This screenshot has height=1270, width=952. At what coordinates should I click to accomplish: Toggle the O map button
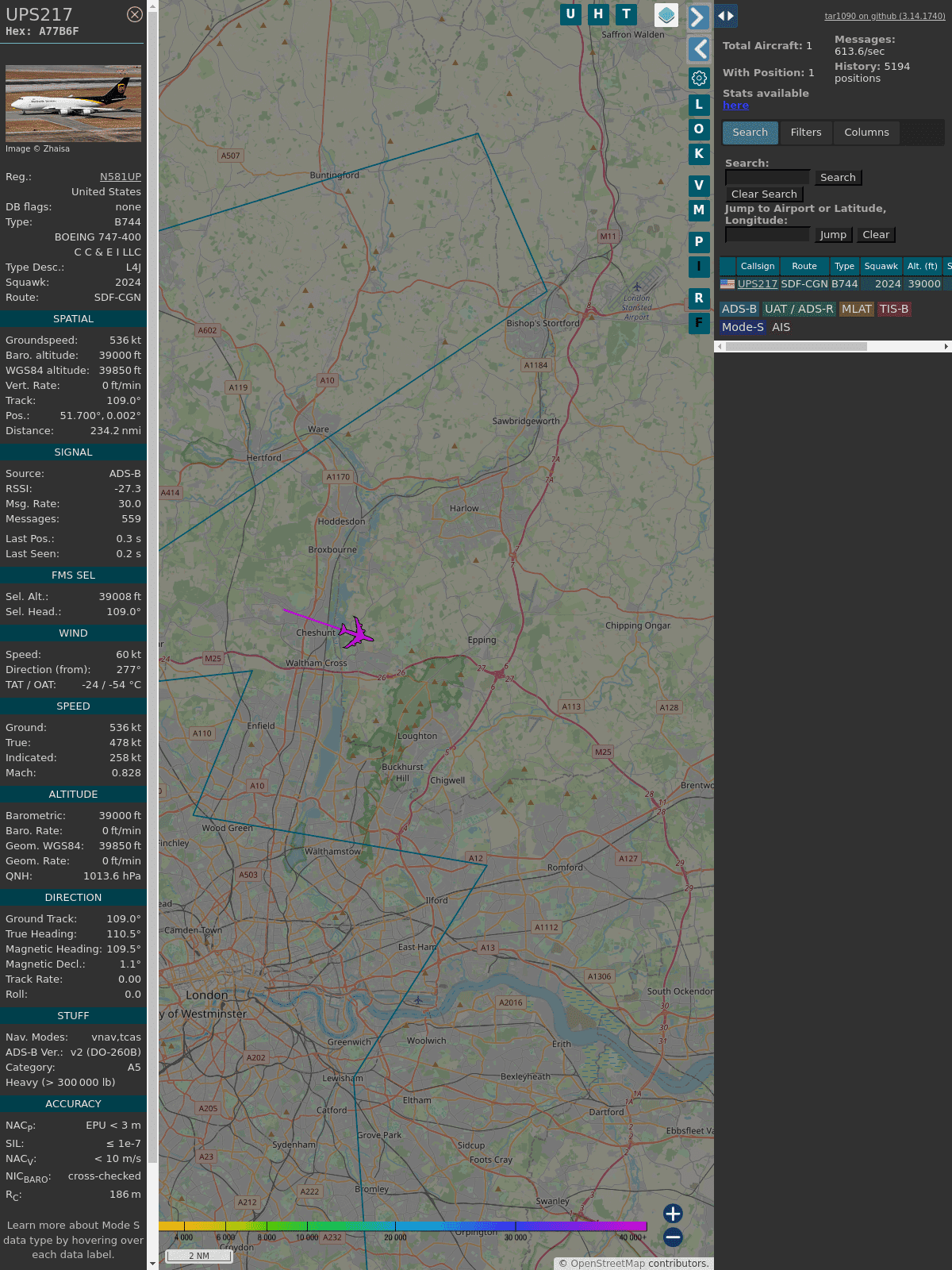(x=699, y=129)
